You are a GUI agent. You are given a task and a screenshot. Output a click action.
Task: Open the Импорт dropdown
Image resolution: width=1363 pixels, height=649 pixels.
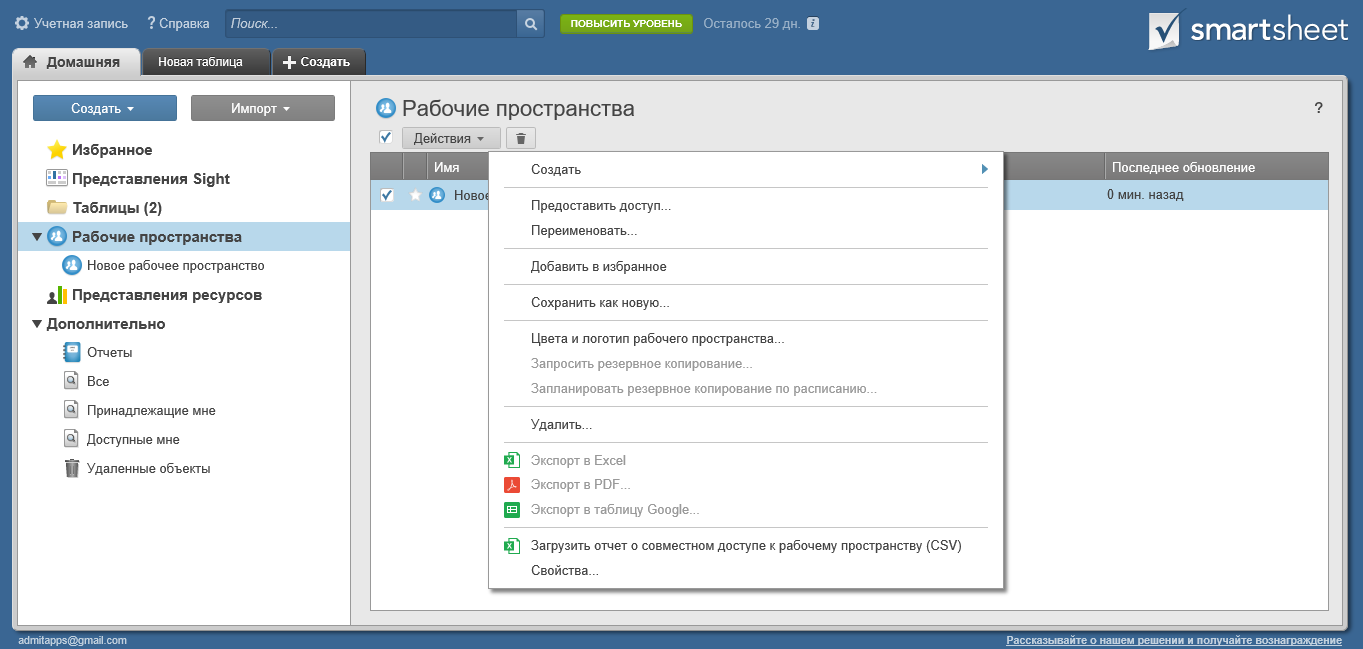[x=263, y=107]
